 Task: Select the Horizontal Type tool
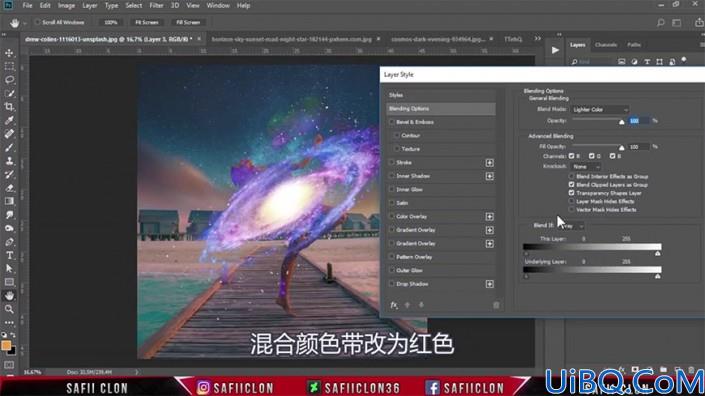click(x=9, y=255)
